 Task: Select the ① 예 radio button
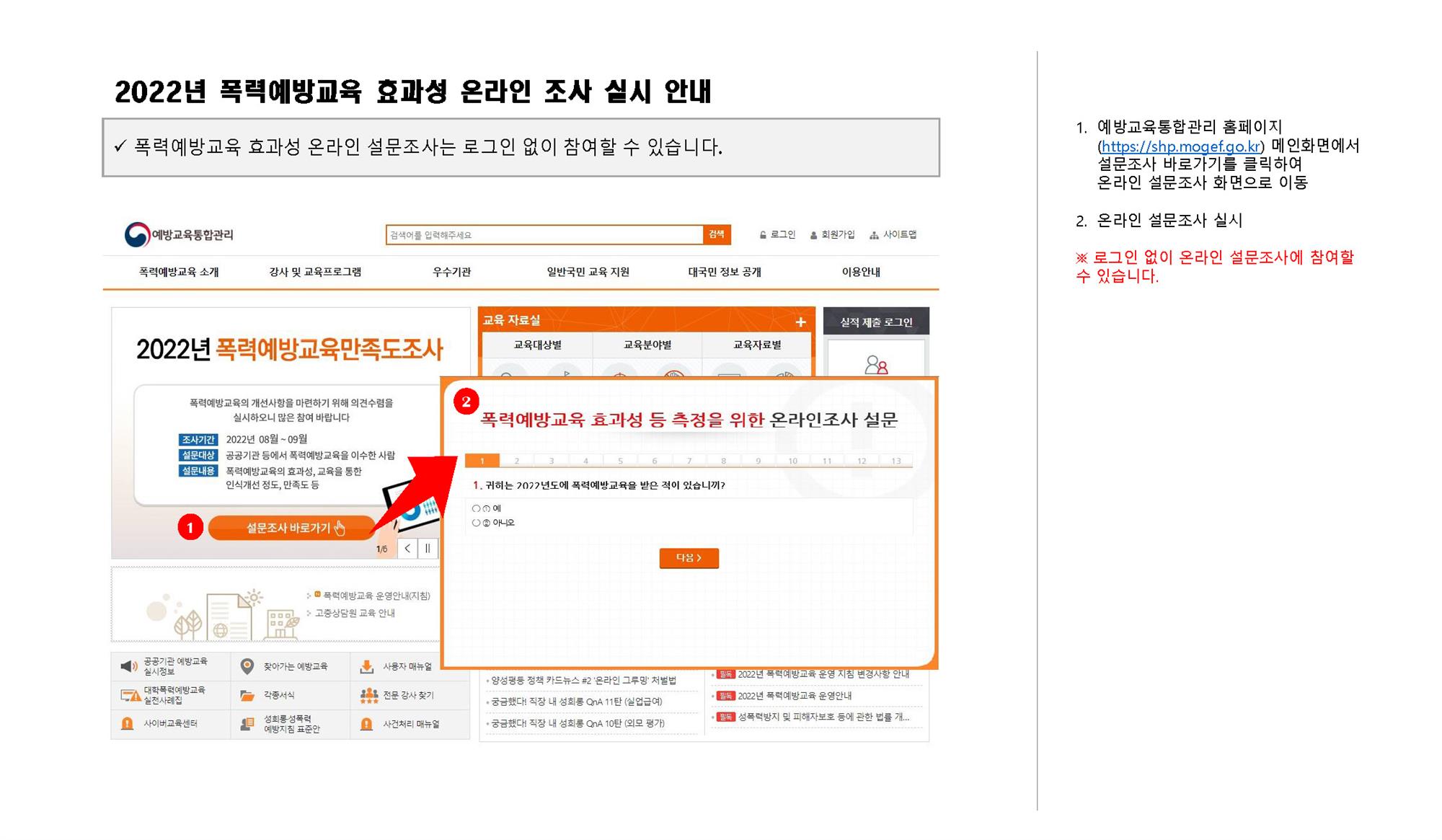477,508
